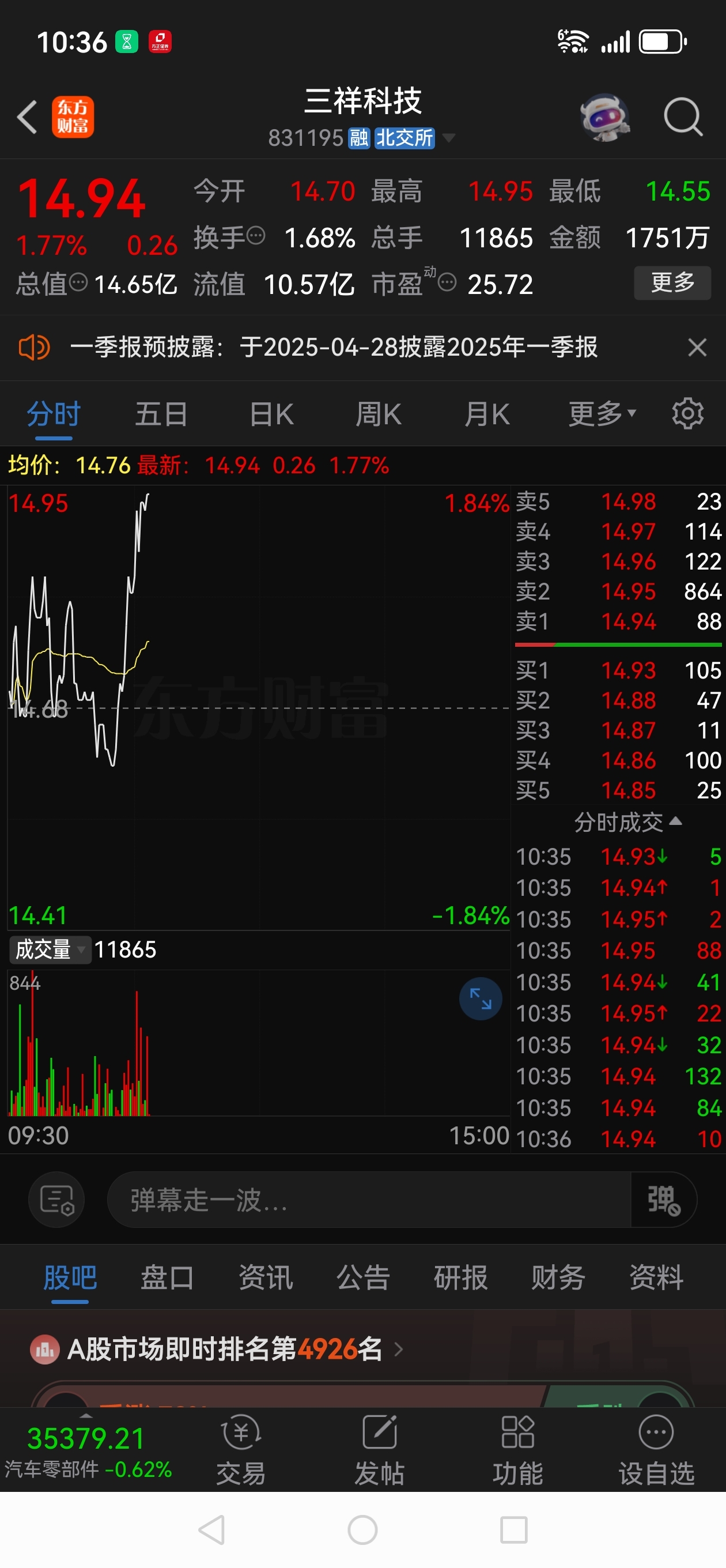This screenshot has height=1568, width=726.
Task: Open the 汽车零部件 index ticker
Action: (x=88, y=1452)
